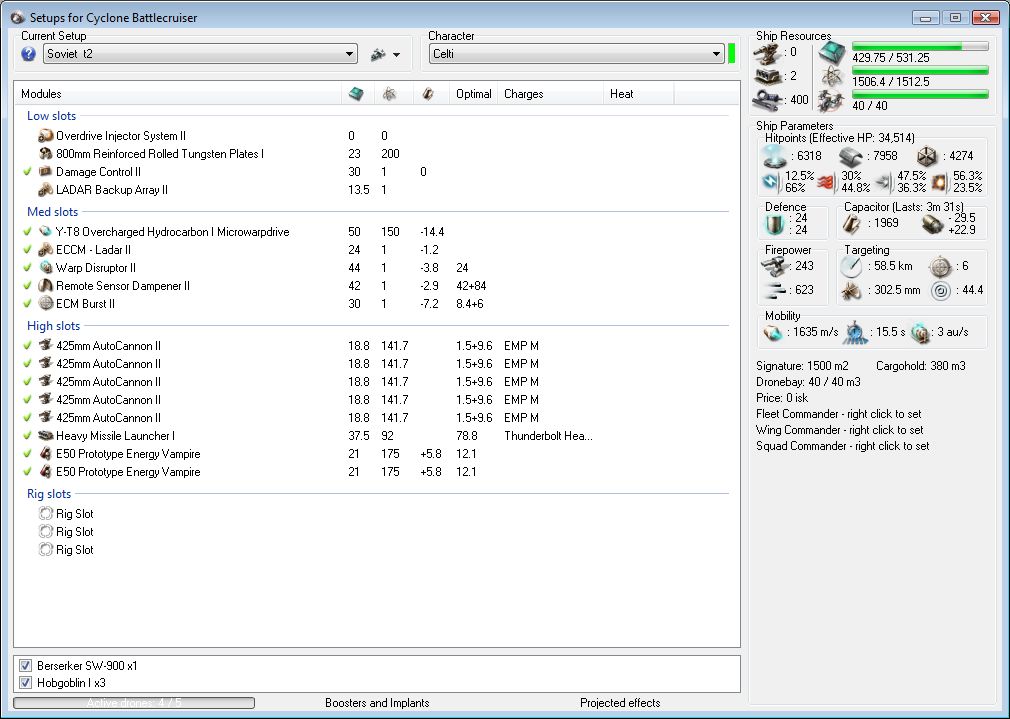Open the Projected effects tab
Viewport: 1010px width, 719px height.
point(620,703)
